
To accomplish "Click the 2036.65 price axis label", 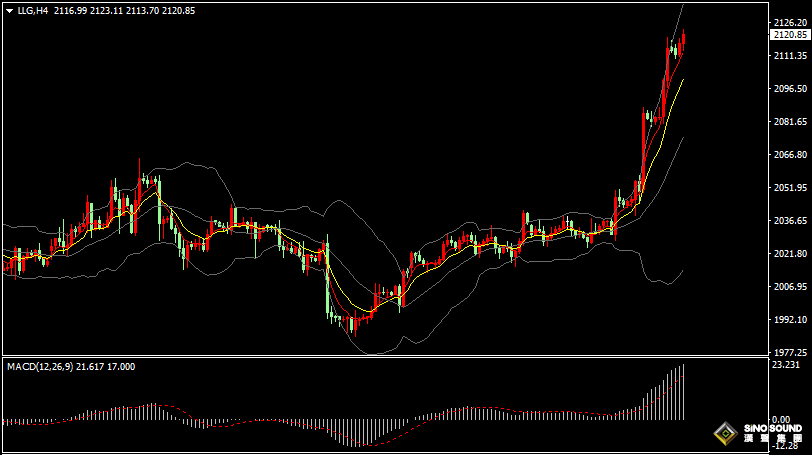I will (x=790, y=221).
